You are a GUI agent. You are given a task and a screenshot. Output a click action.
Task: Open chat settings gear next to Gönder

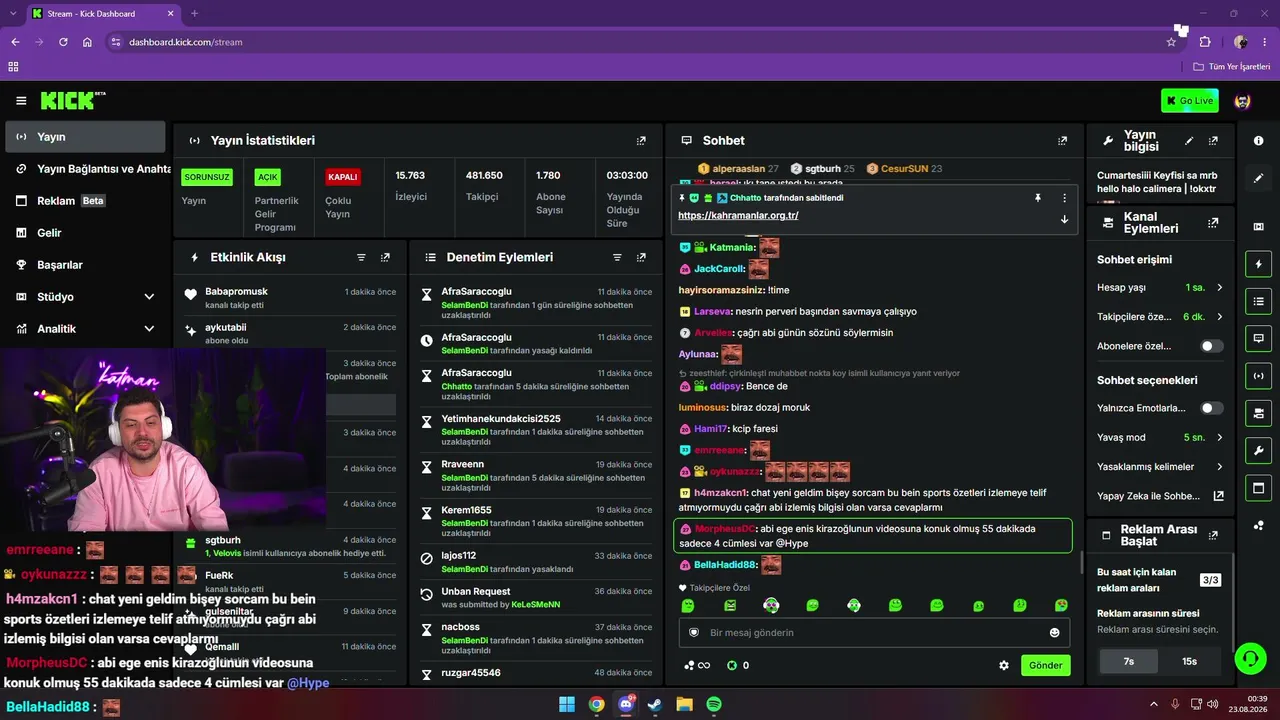(1004, 665)
